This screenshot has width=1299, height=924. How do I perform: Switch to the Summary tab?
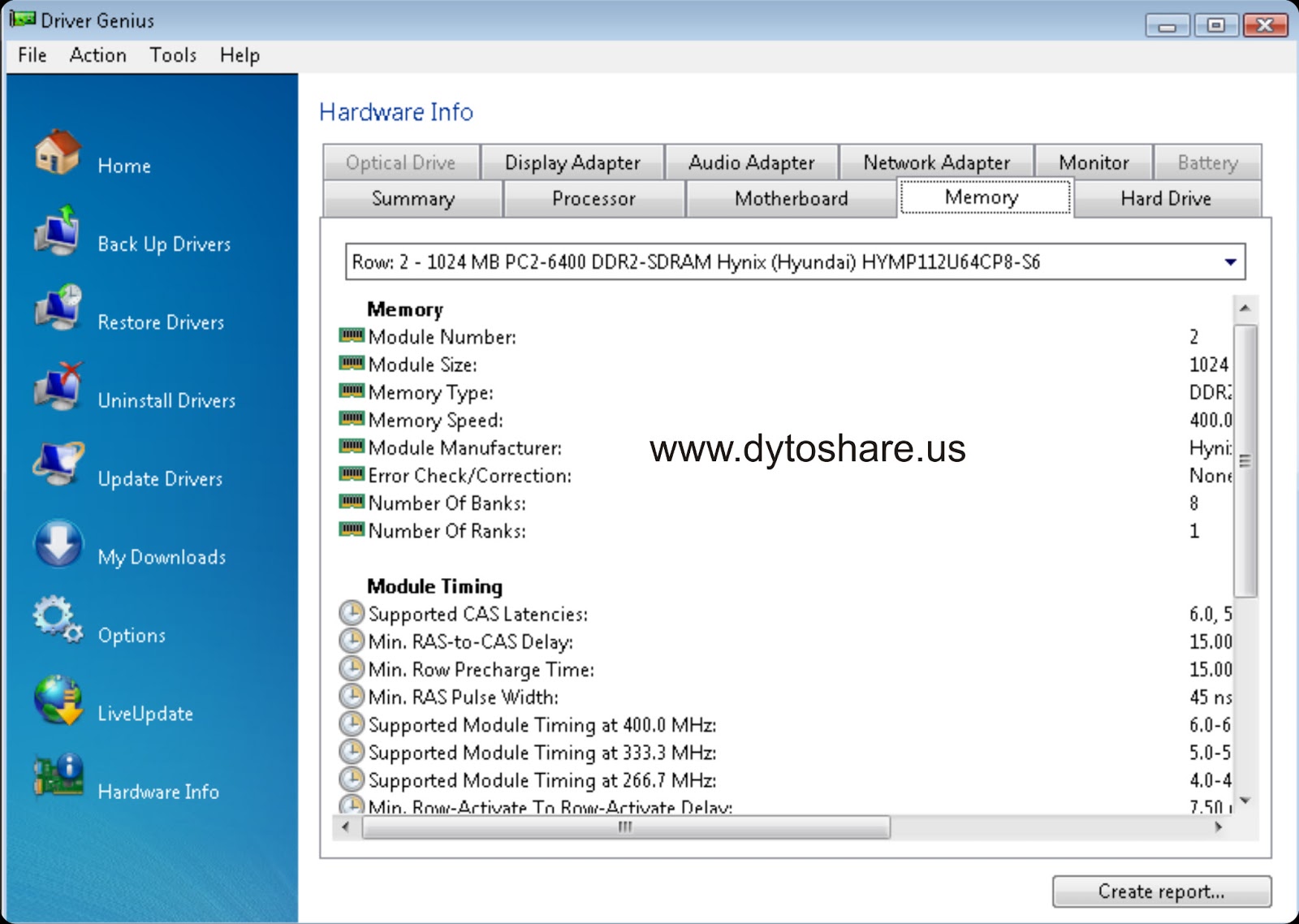(412, 199)
